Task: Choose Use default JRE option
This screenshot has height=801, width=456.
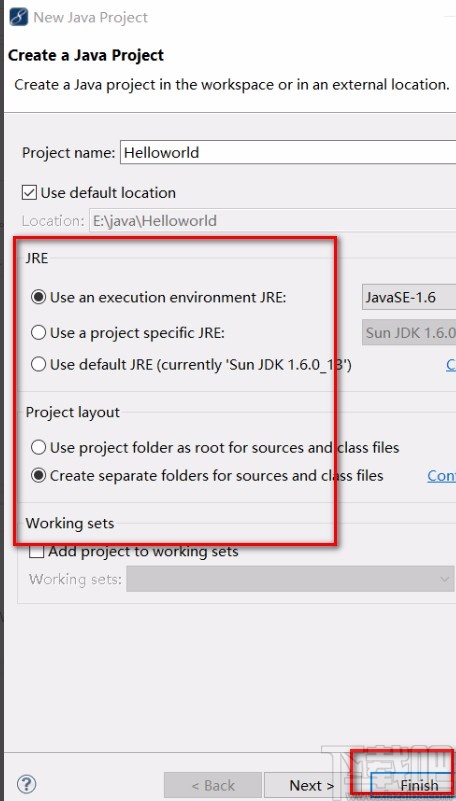Action: (x=38, y=365)
